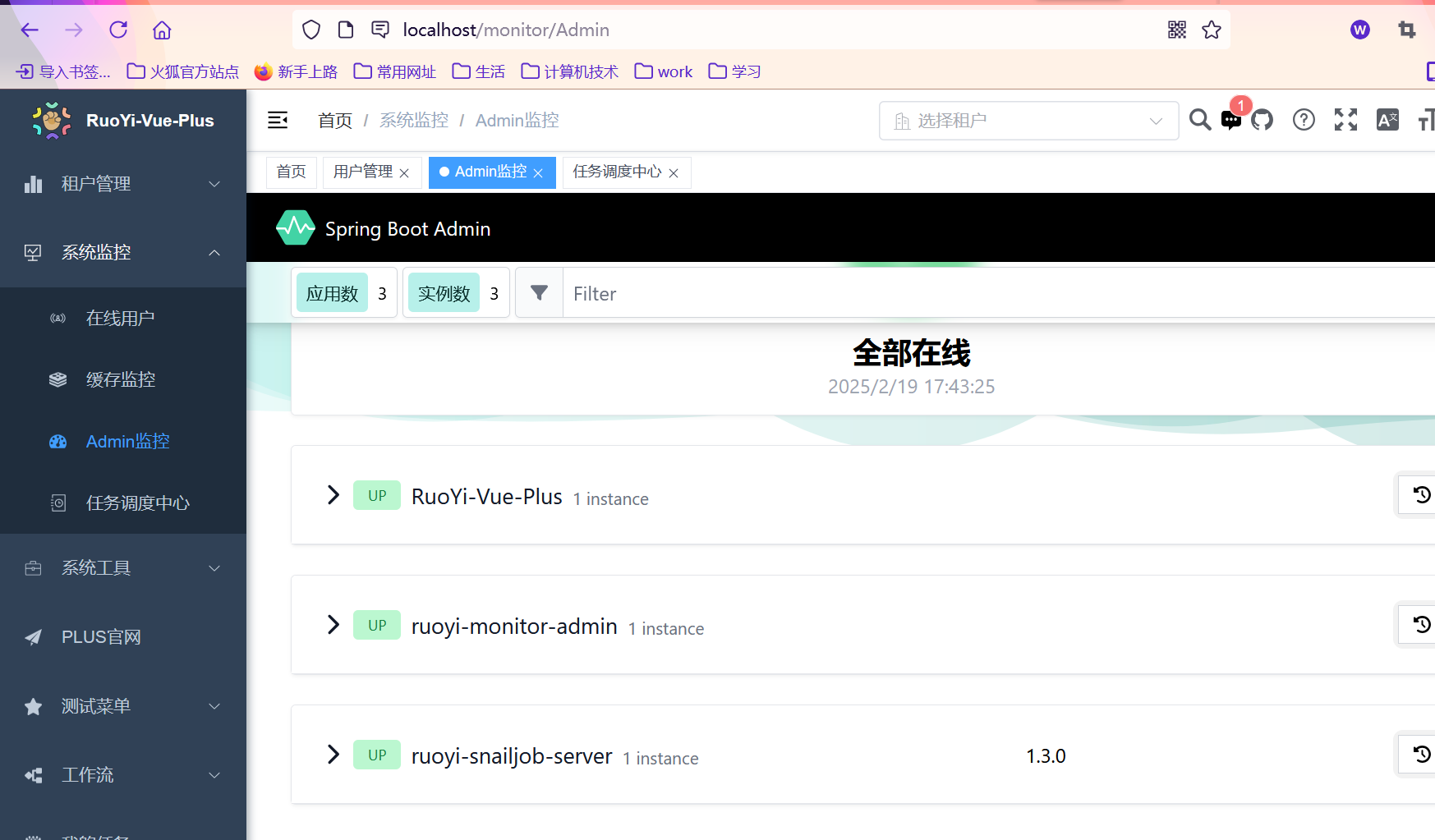The height and width of the screenshot is (840, 1435).
Task: Open the language switch icon
Action: click(x=1387, y=120)
